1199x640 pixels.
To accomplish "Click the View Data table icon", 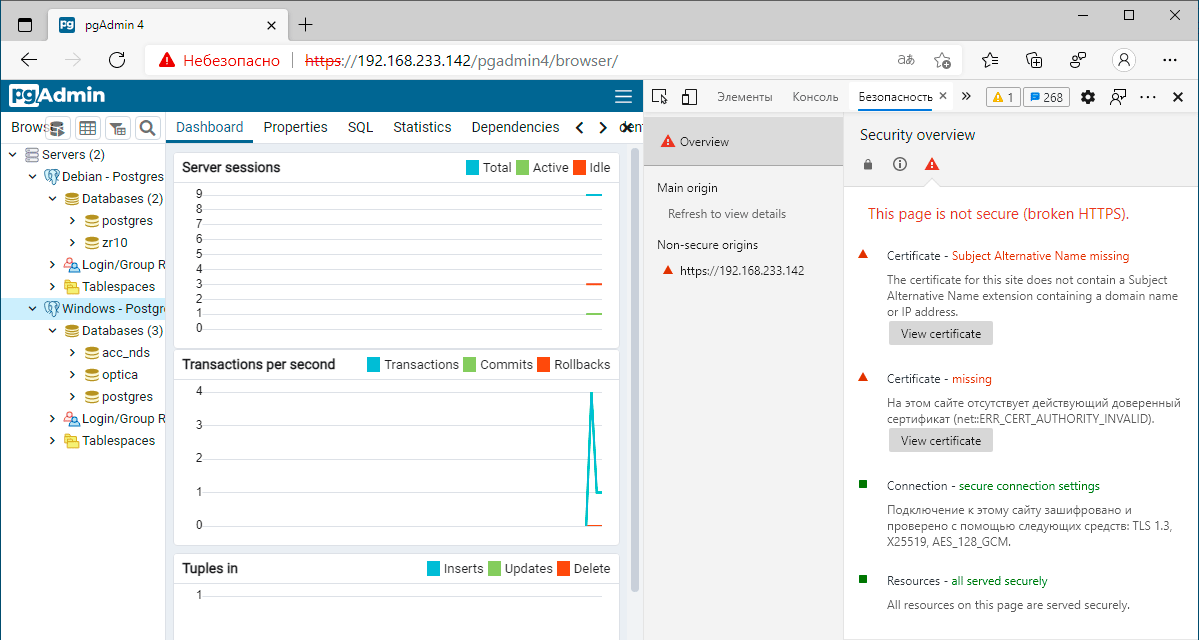I will [88, 128].
